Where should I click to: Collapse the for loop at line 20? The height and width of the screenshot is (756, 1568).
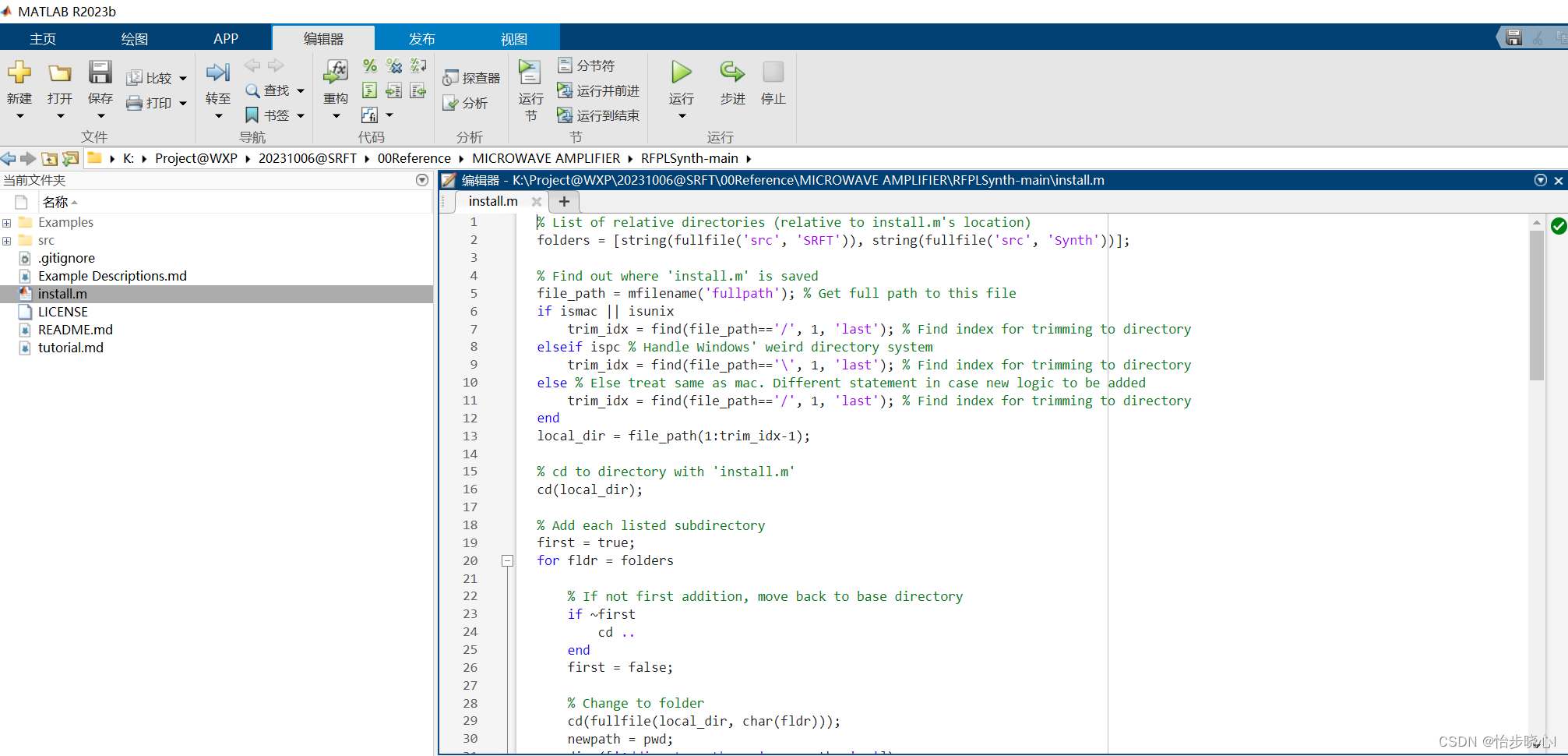tap(507, 560)
